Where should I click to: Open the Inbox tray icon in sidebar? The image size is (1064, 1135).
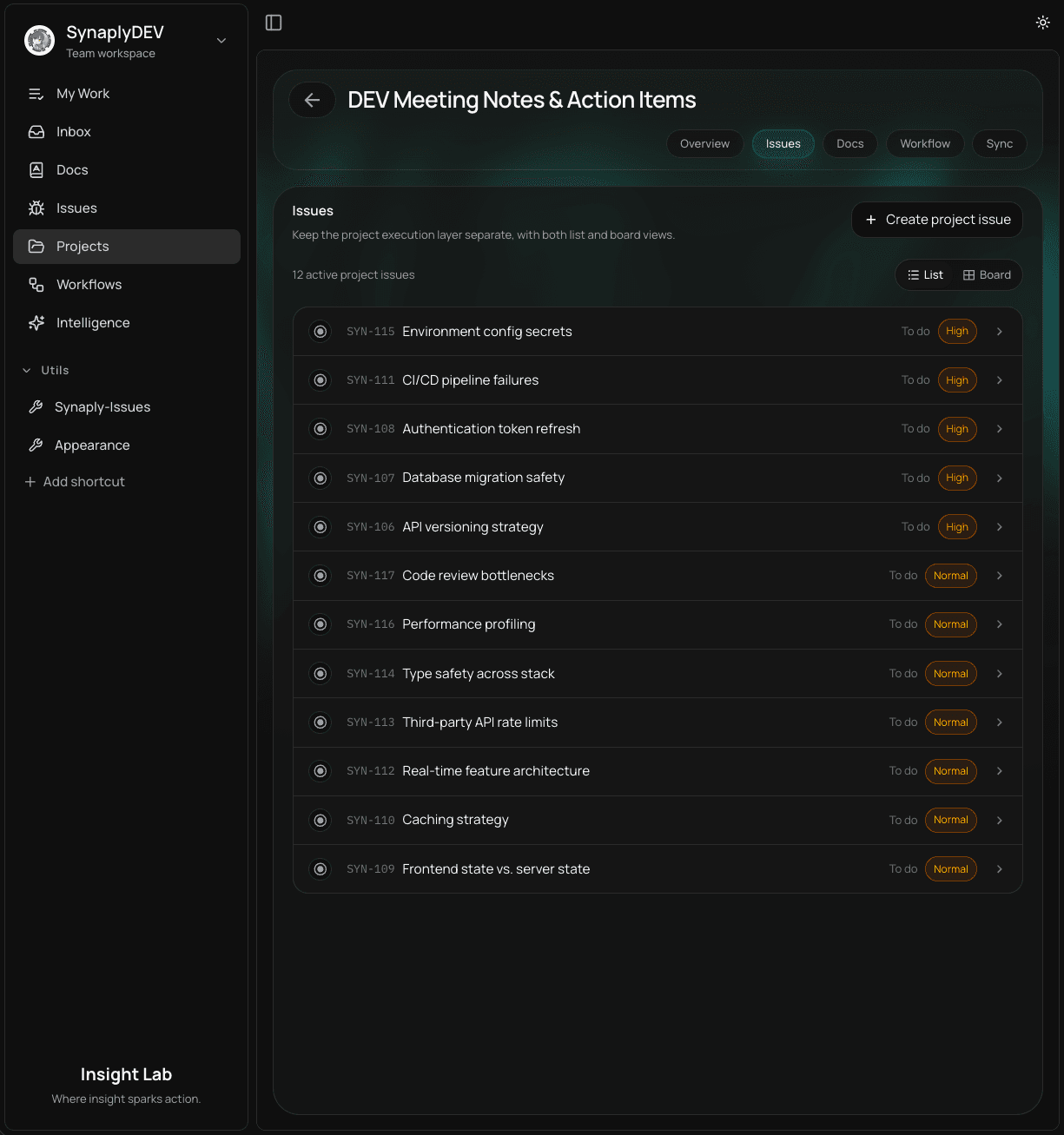36,132
